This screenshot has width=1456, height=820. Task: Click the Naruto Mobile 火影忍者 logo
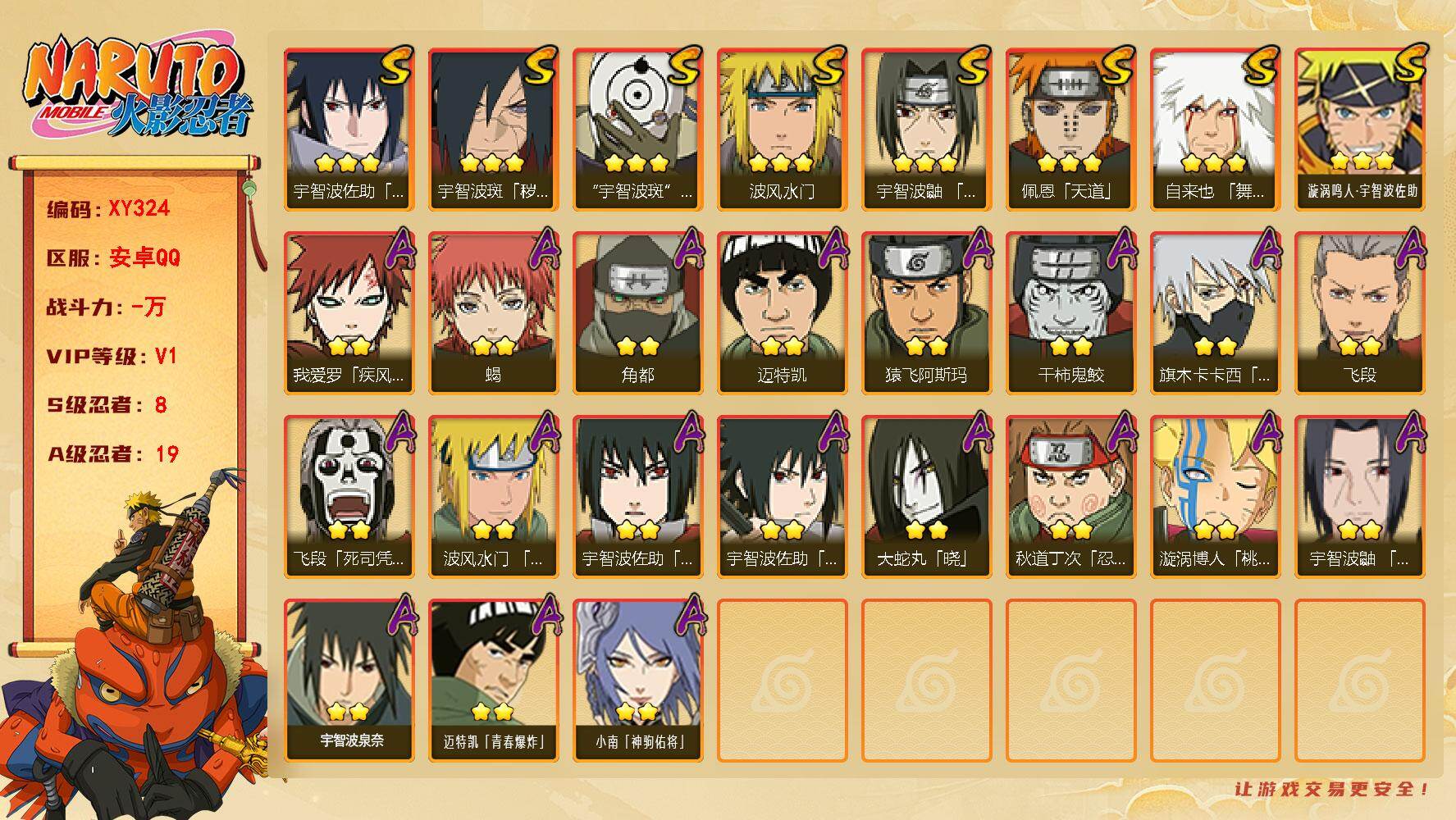pos(138,86)
